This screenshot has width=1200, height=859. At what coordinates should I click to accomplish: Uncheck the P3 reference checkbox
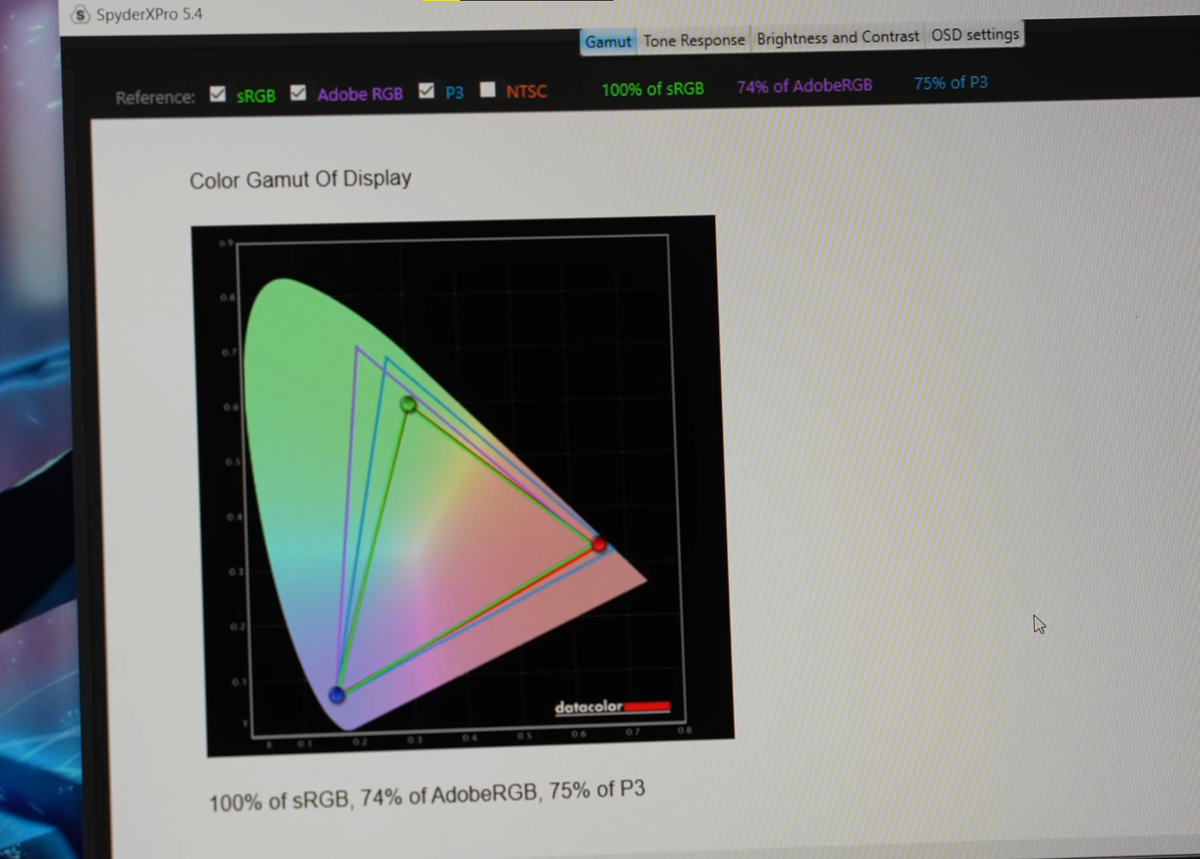tap(426, 92)
